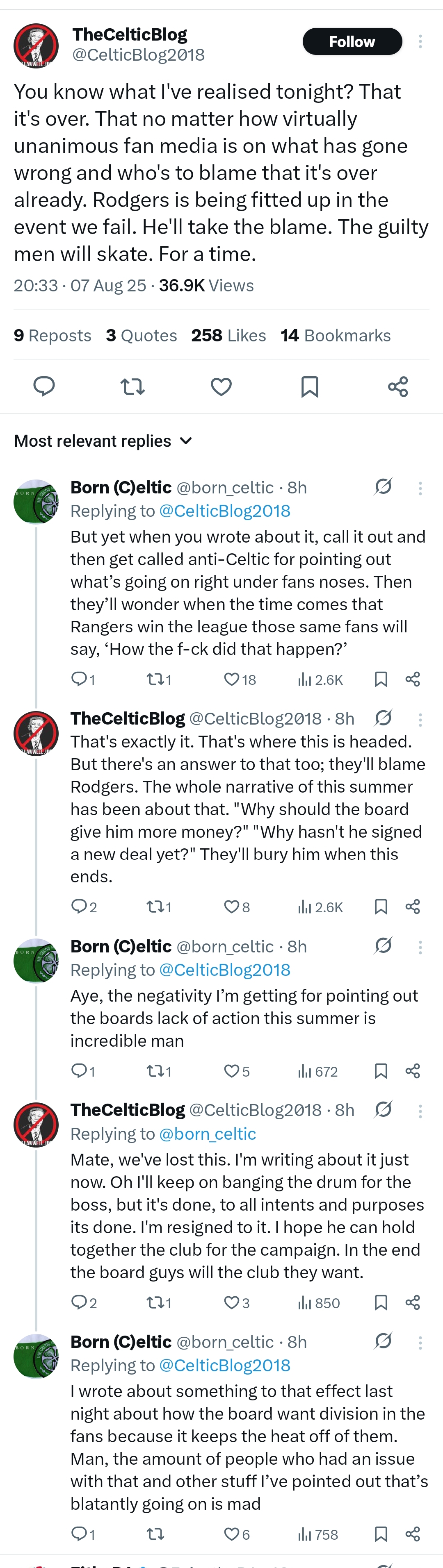
Task: Open the 9 Reposts list
Action: click(x=53, y=335)
